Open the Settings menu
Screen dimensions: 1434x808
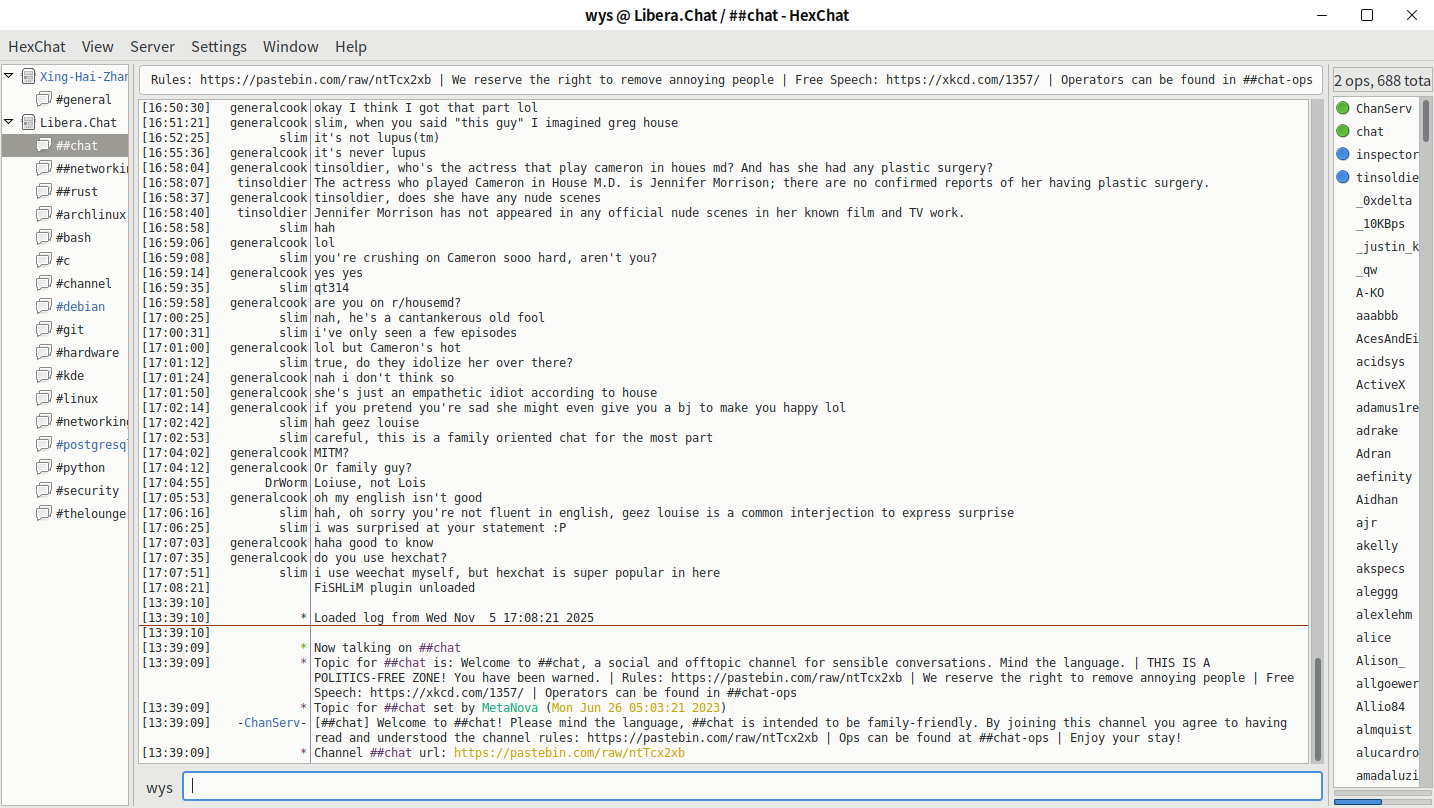click(x=219, y=46)
